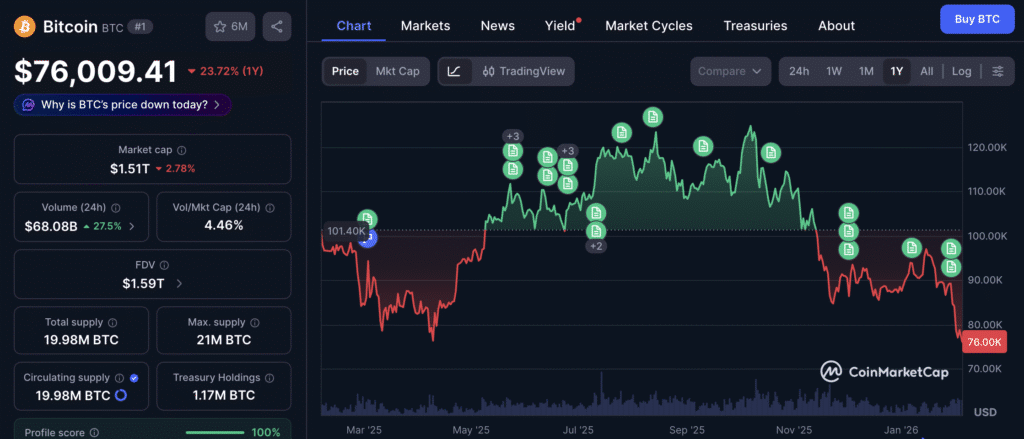This screenshot has height=439, width=1024.
Task: Open the share icon button
Action: 277,26
